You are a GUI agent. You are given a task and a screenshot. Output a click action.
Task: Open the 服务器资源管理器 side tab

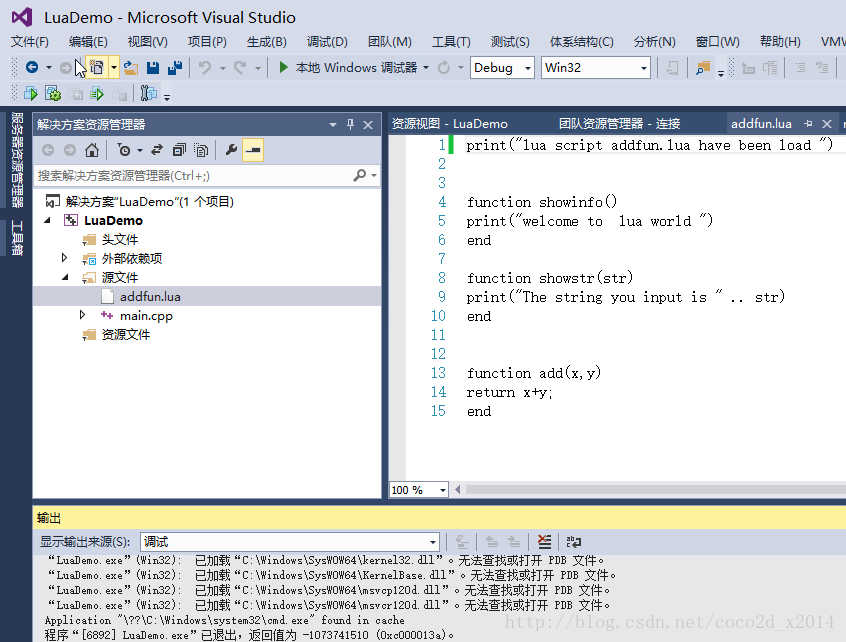click(17, 159)
